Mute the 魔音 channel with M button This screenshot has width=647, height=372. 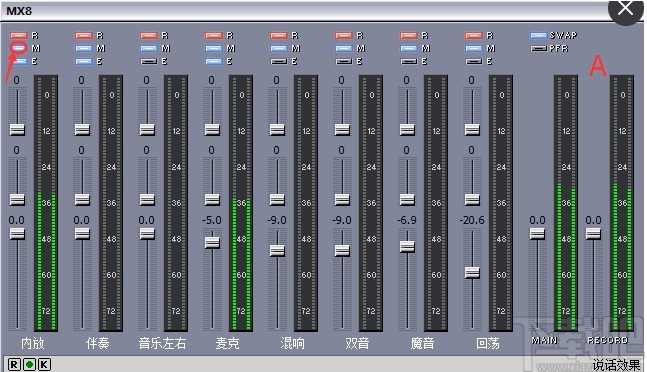[409, 48]
